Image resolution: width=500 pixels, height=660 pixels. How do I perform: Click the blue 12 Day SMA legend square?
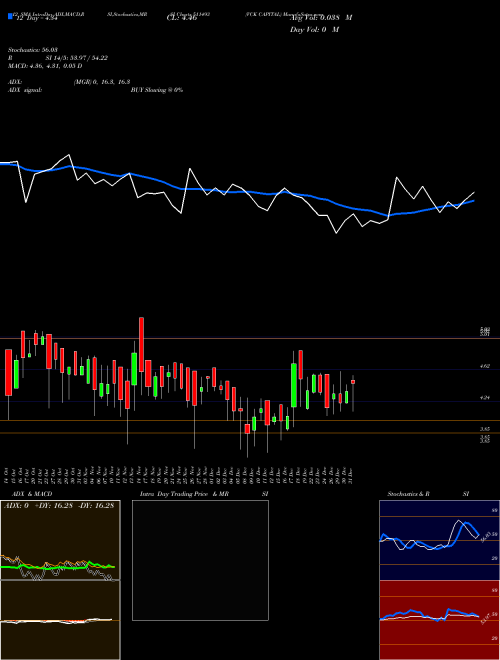(x=10, y=16)
